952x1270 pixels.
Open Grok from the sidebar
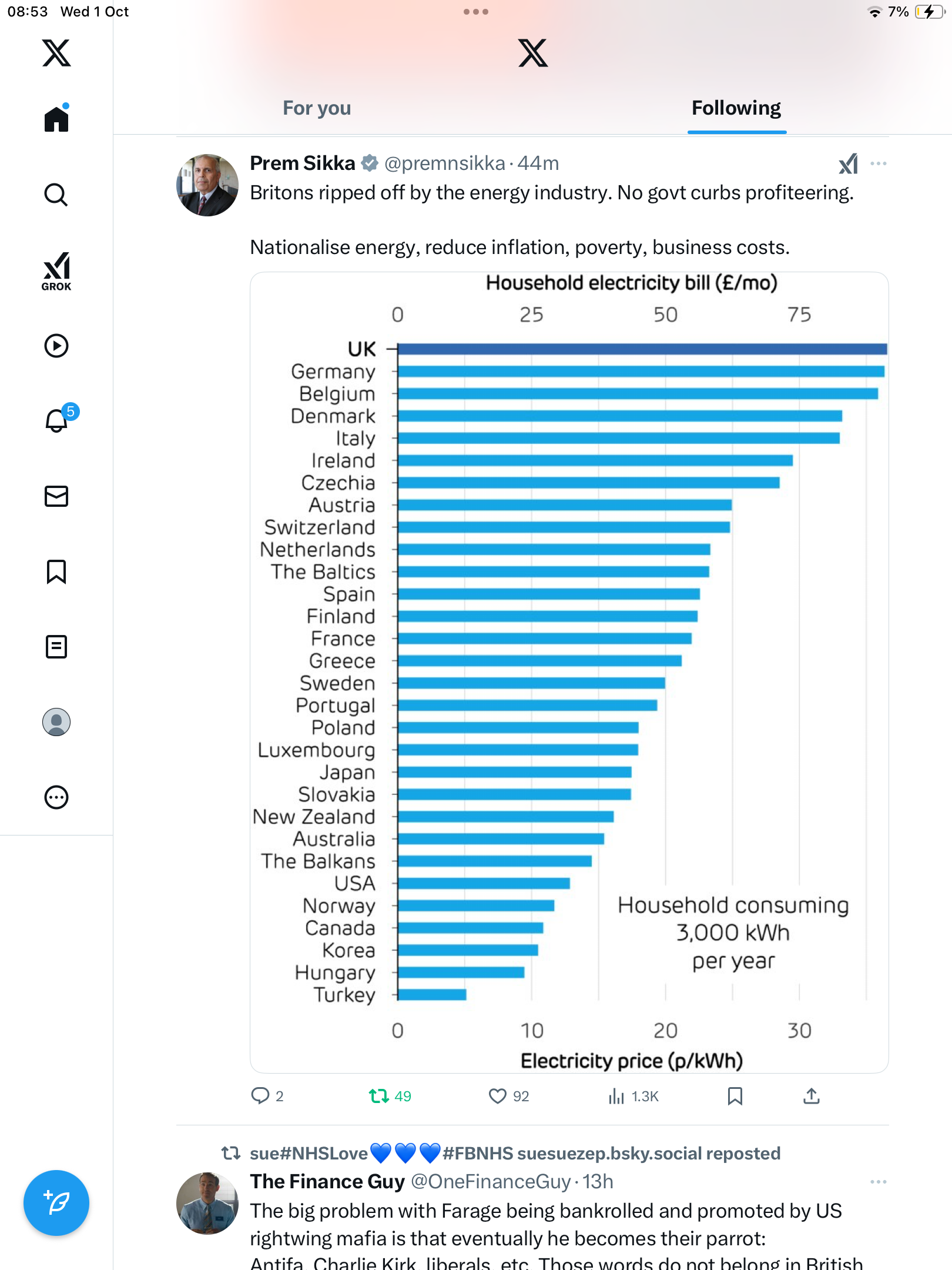pyautogui.click(x=56, y=271)
